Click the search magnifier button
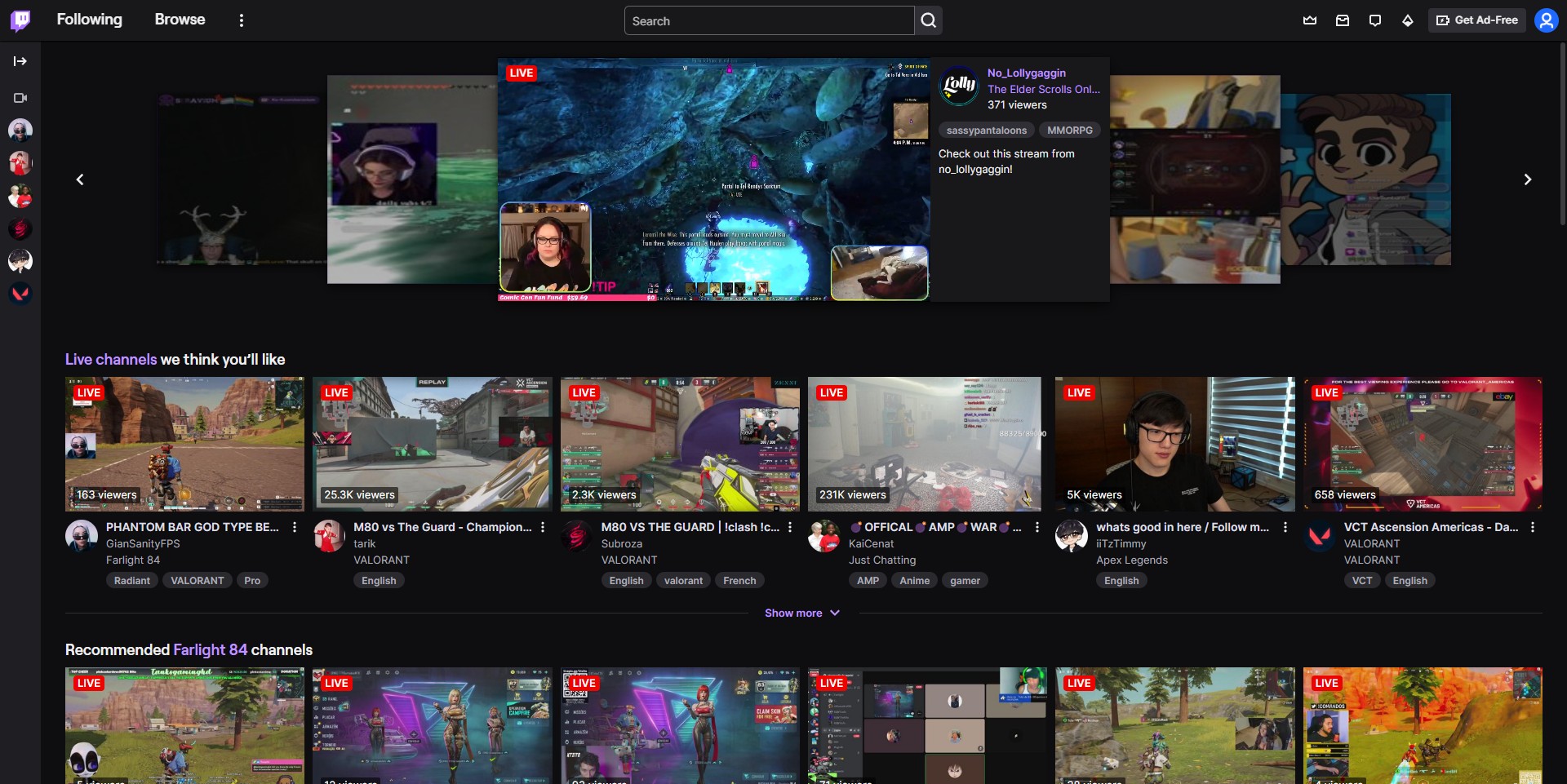The image size is (1567, 784). point(929,20)
